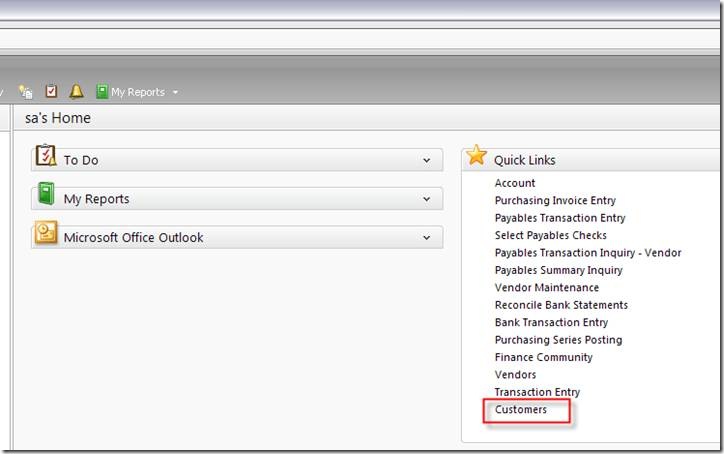Viewport: 724px width, 454px height.
Task: Expand the To Do section chevron
Action: pyautogui.click(x=426, y=160)
